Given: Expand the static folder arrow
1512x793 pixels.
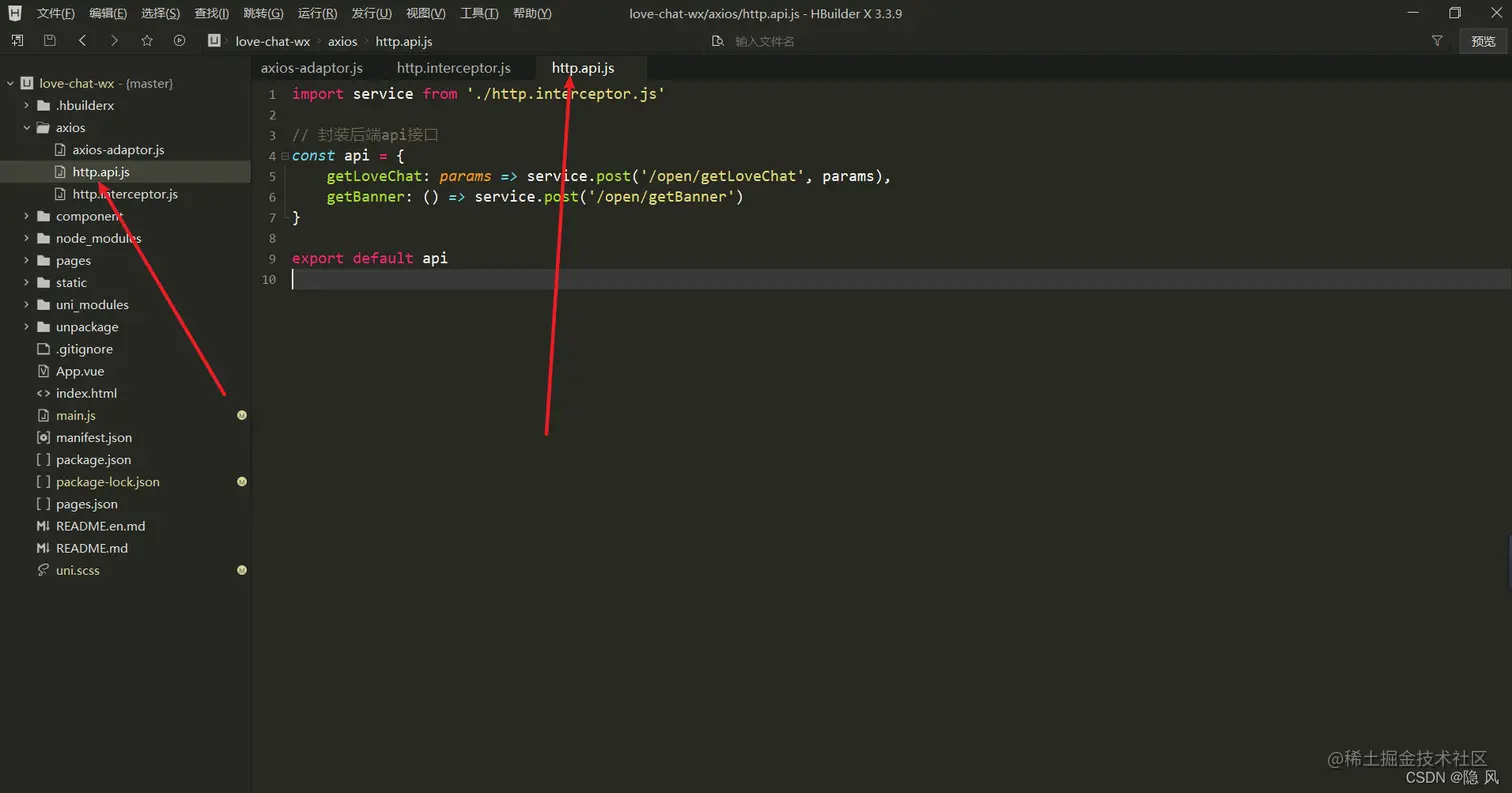Looking at the screenshot, I should 27,282.
